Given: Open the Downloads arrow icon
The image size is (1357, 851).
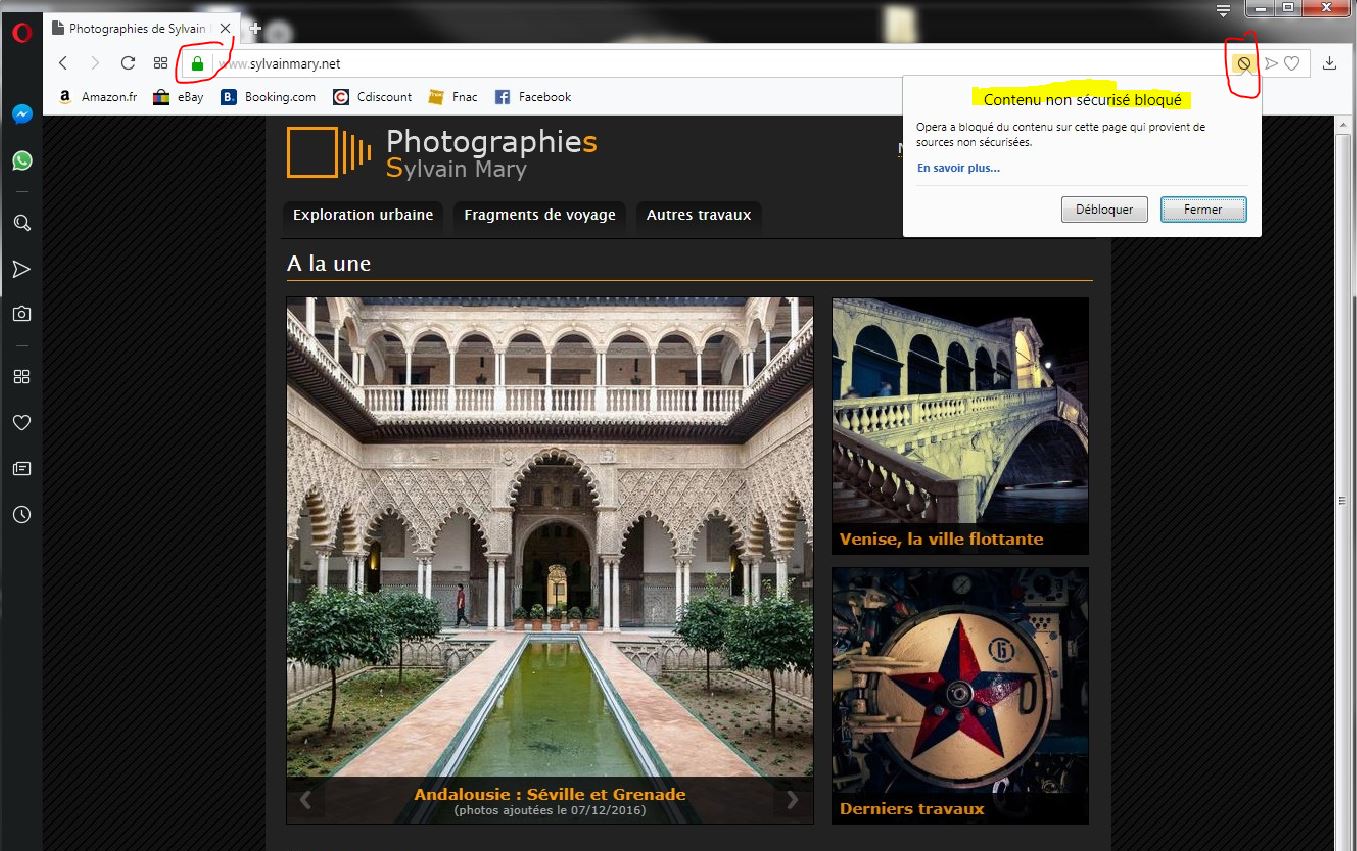Looking at the screenshot, I should point(1329,64).
